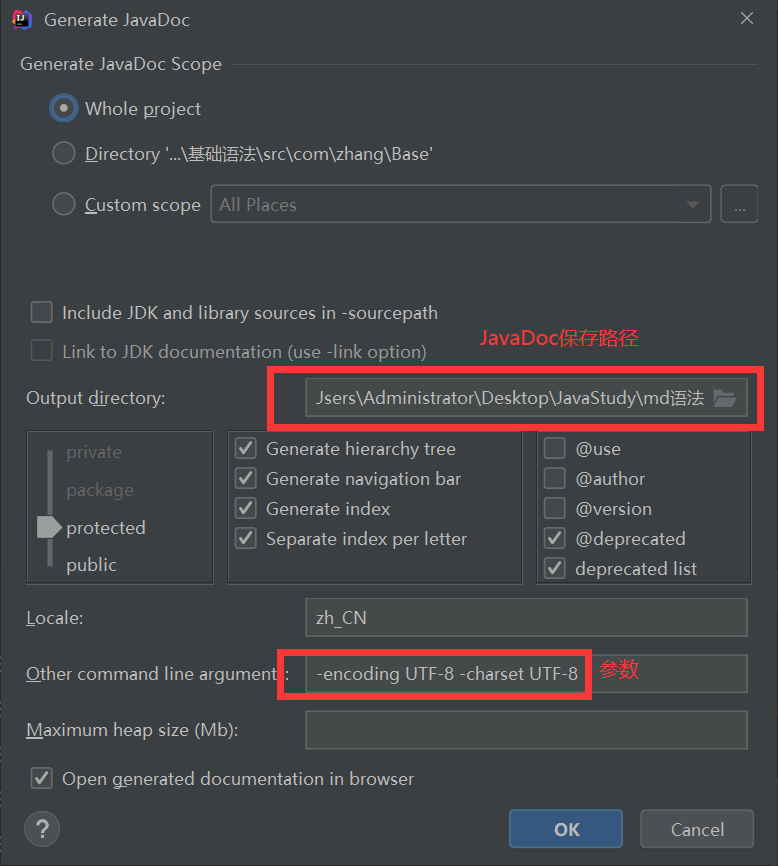778x866 pixels.
Task: Click the Locale field containing zh_CN
Action: pyautogui.click(x=525, y=618)
